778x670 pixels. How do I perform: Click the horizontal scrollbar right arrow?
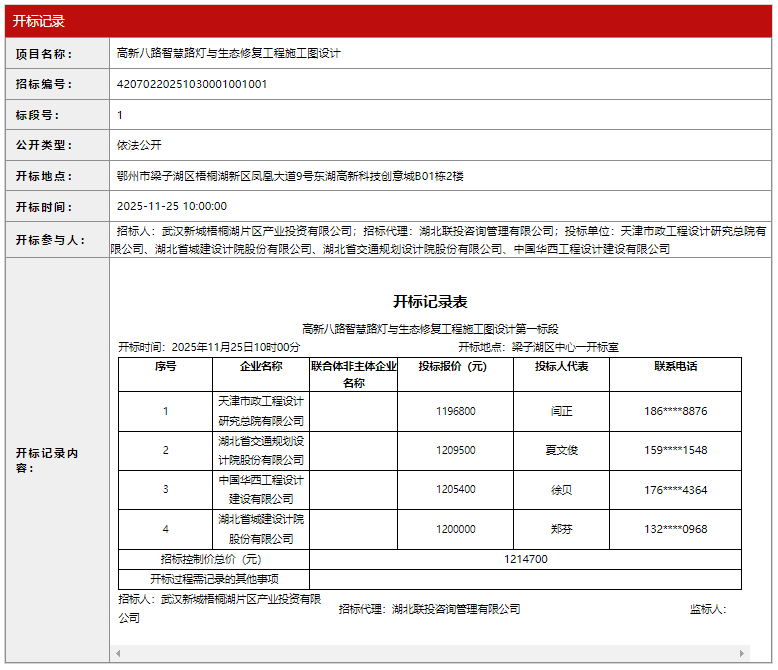pos(743,653)
